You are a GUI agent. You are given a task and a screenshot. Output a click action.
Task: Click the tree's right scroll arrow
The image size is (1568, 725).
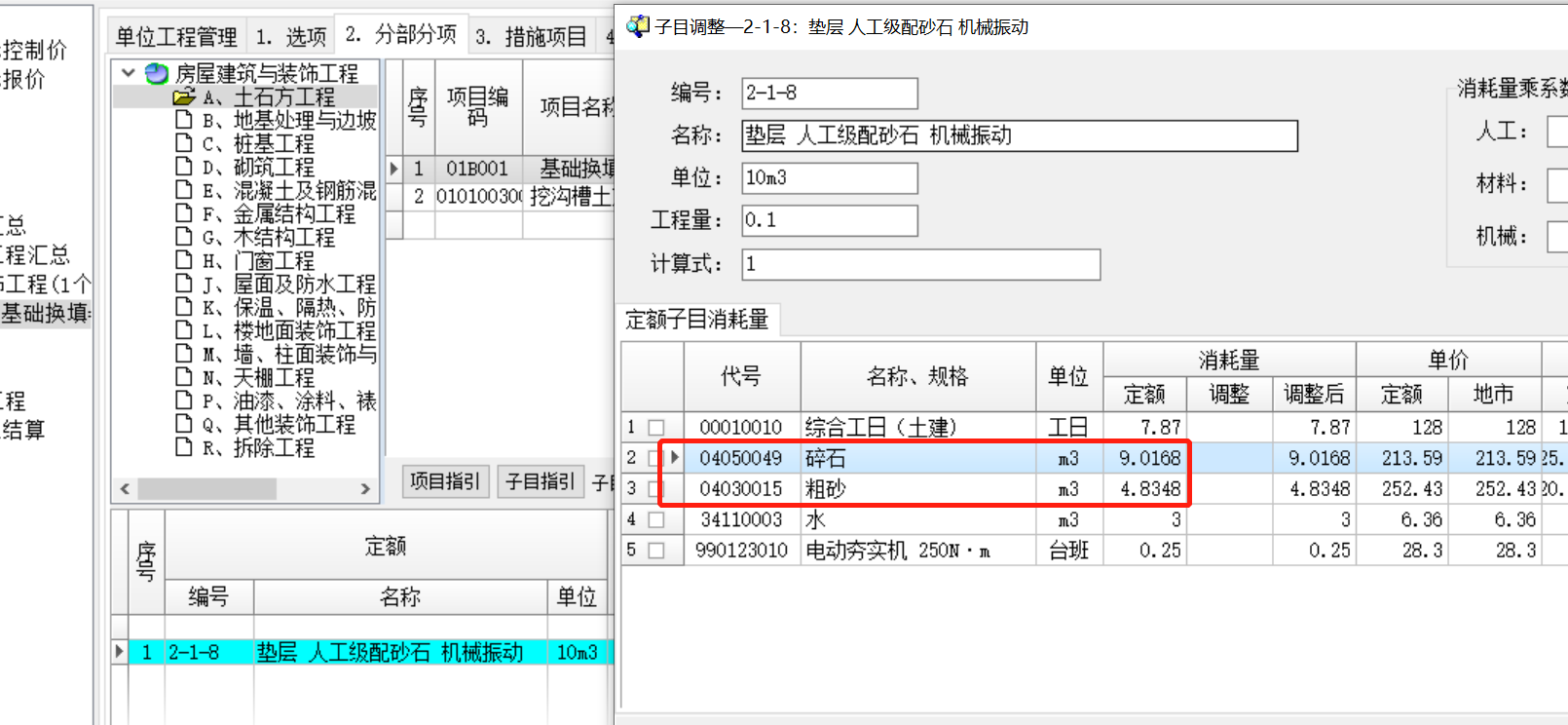pos(365,488)
